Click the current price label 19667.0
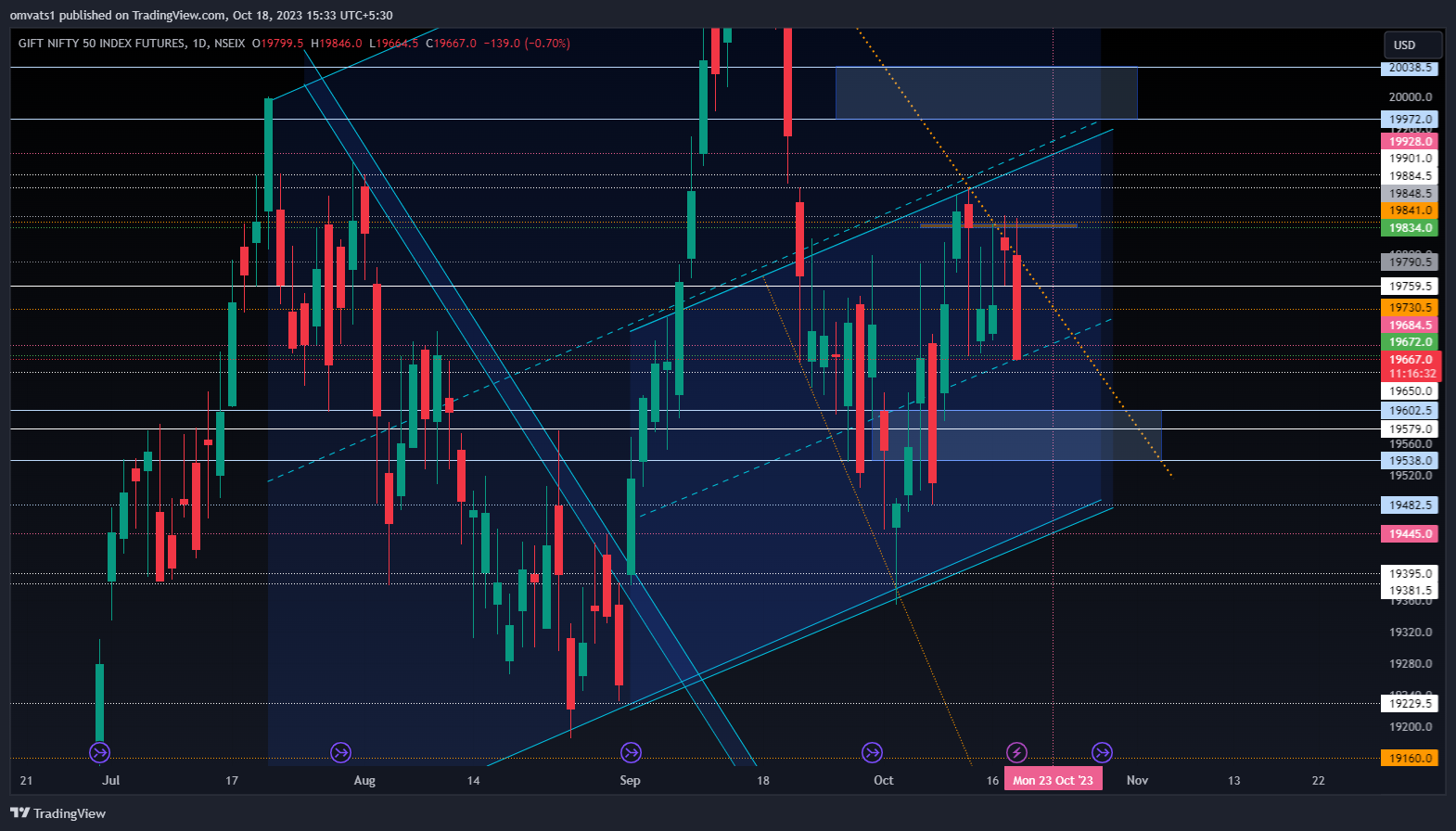This screenshot has width=1456, height=831. point(1411,359)
